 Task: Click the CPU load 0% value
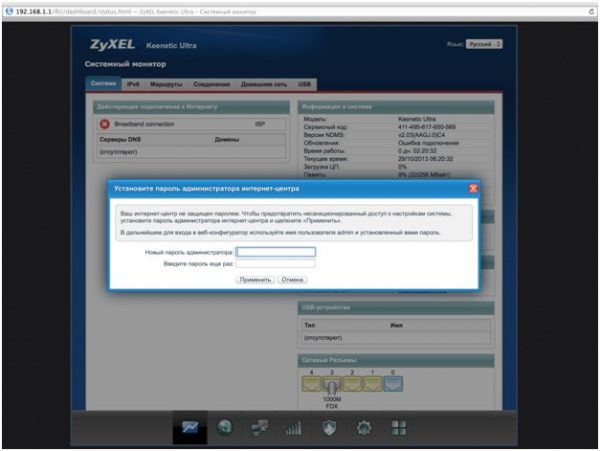(402, 167)
